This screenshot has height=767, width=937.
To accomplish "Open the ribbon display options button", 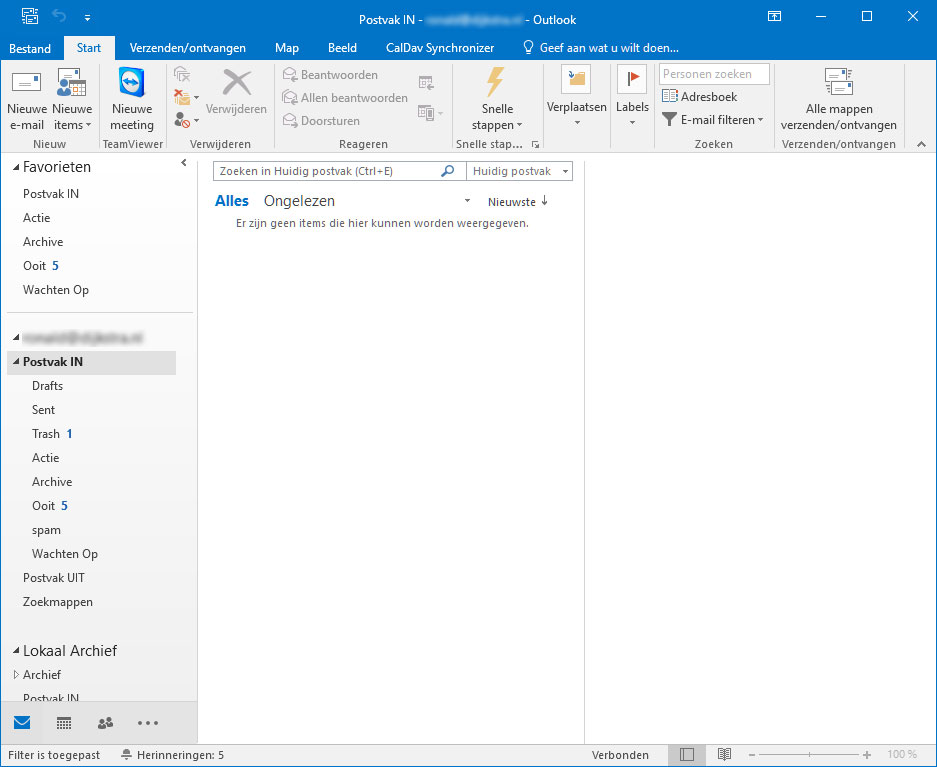I will (x=774, y=17).
